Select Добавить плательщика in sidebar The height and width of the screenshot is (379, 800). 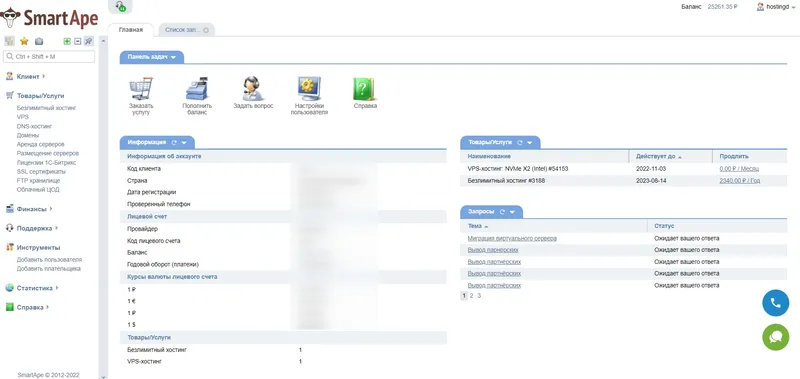point(48,269)
